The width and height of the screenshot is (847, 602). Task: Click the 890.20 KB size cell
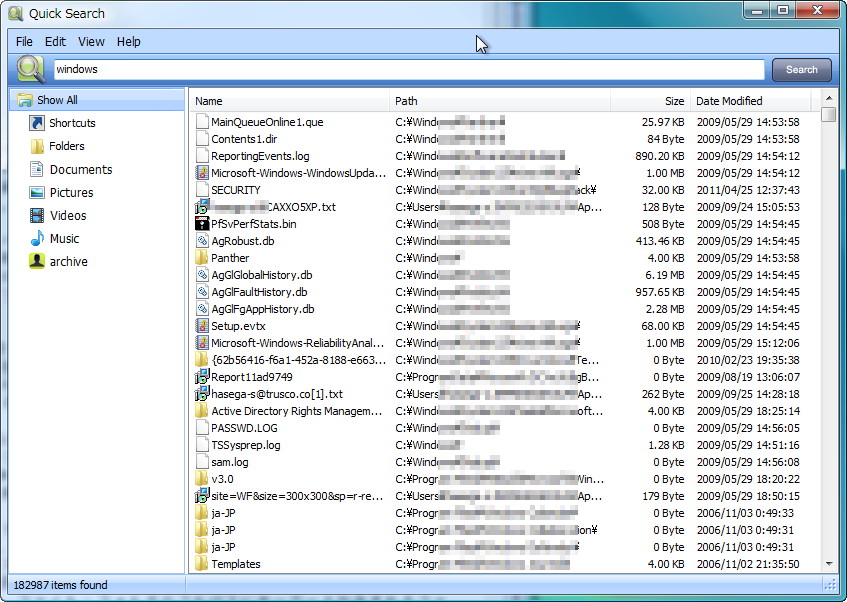click(x=660, y=156)
